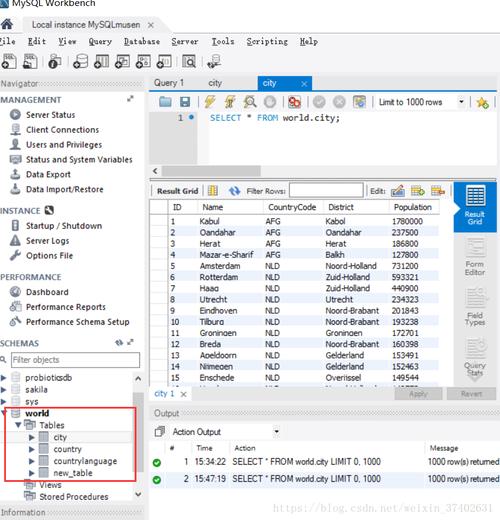Delete selected rows icon in result grid
The image size is (500, 520).
(x=438, y=191)
